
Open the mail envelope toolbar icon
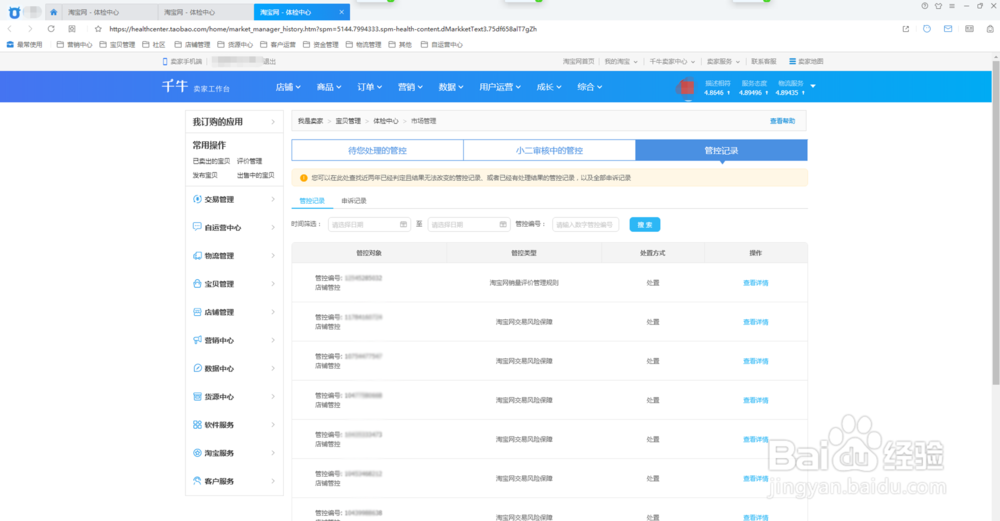(948, 29)
